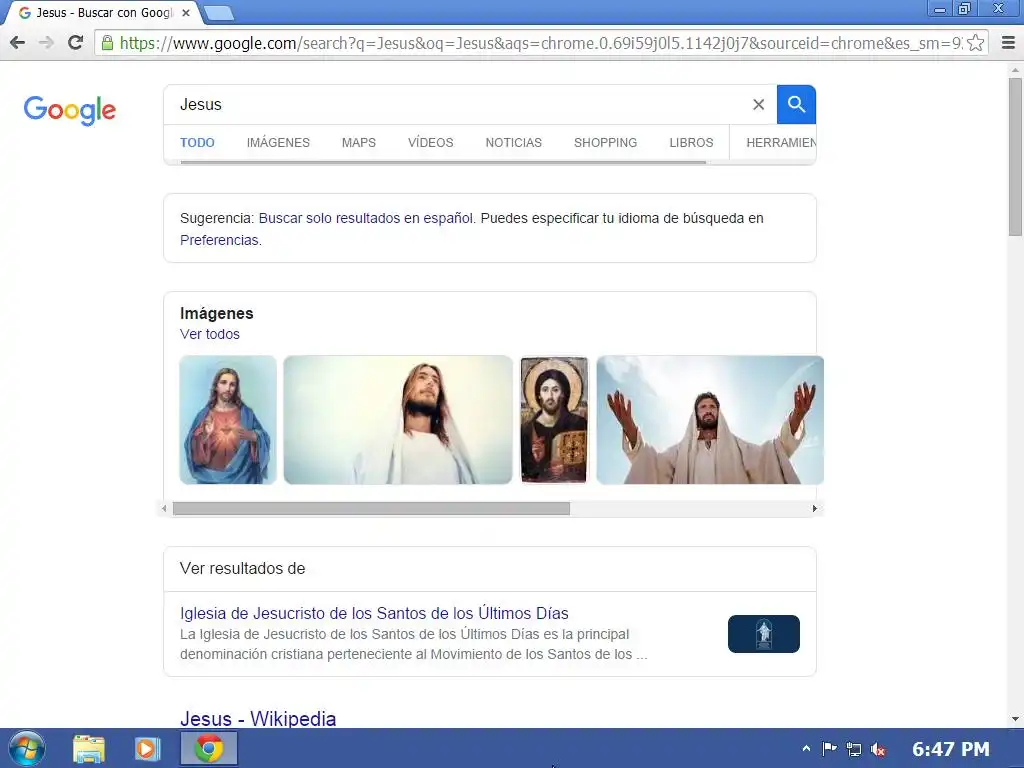Open the 'Jesus - Wikipedia' result

(x=258, y=718)
